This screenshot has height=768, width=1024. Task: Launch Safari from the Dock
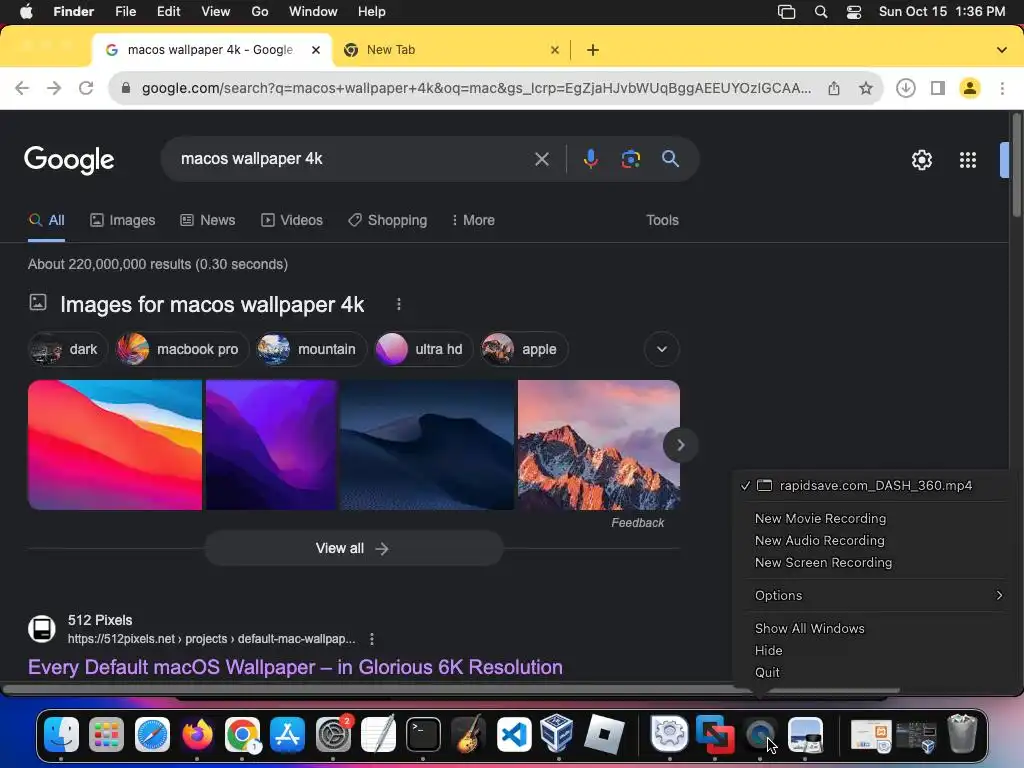tap(152, 733)
